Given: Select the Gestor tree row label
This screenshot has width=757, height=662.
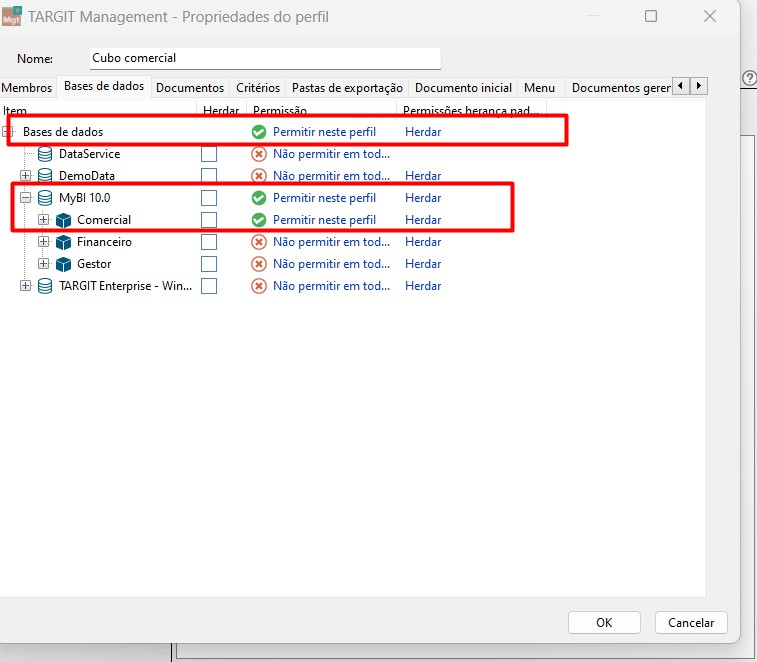Looking at the screenshot, I should point(94,264).
